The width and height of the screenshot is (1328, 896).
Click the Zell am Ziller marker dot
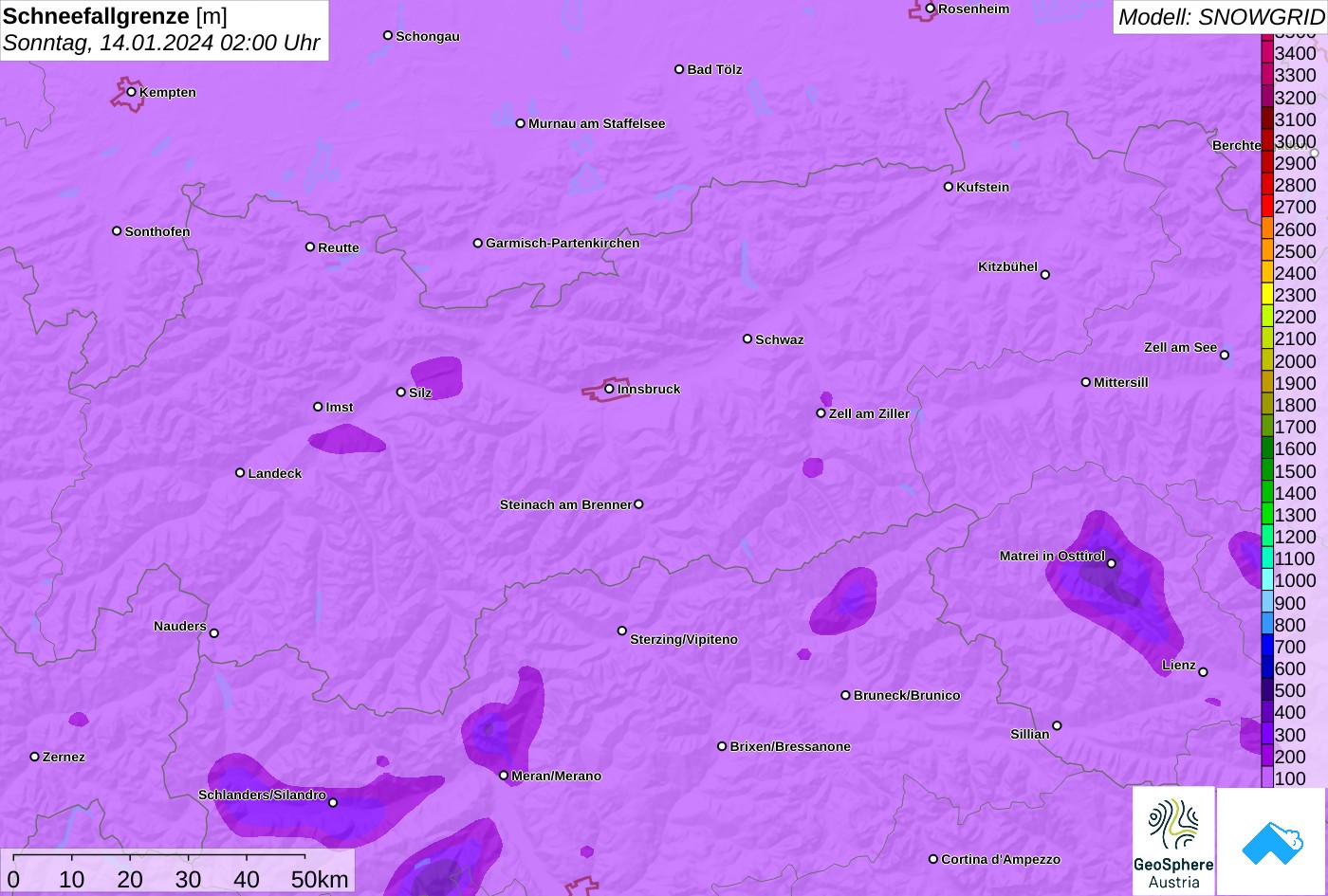(x=821, y=413)
